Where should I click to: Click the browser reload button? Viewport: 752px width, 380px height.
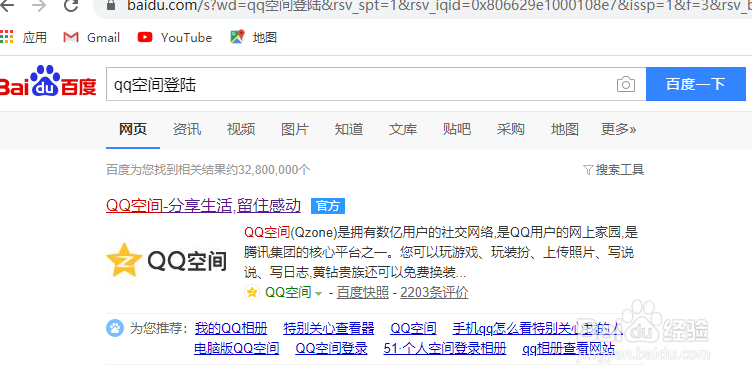tap(71, 5)
